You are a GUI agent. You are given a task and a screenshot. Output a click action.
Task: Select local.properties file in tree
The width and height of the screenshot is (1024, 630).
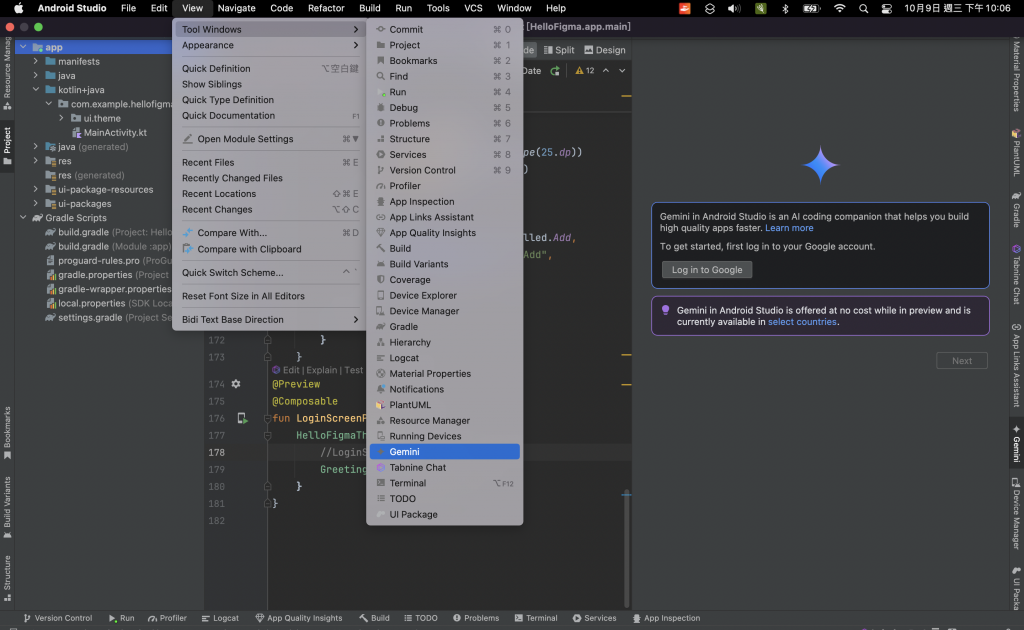click(x=108, y=303)
